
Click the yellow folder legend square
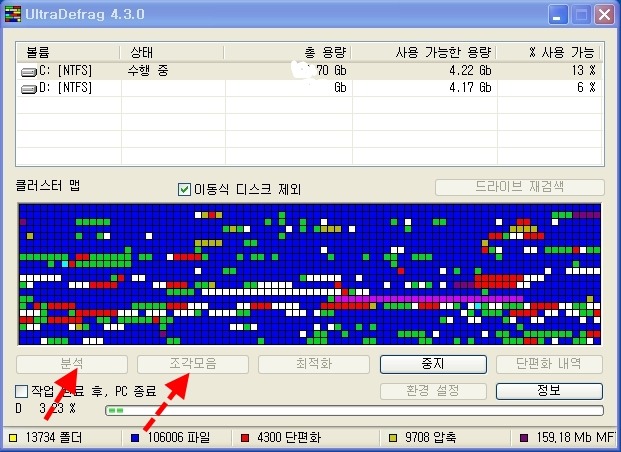tap(13, 438)
